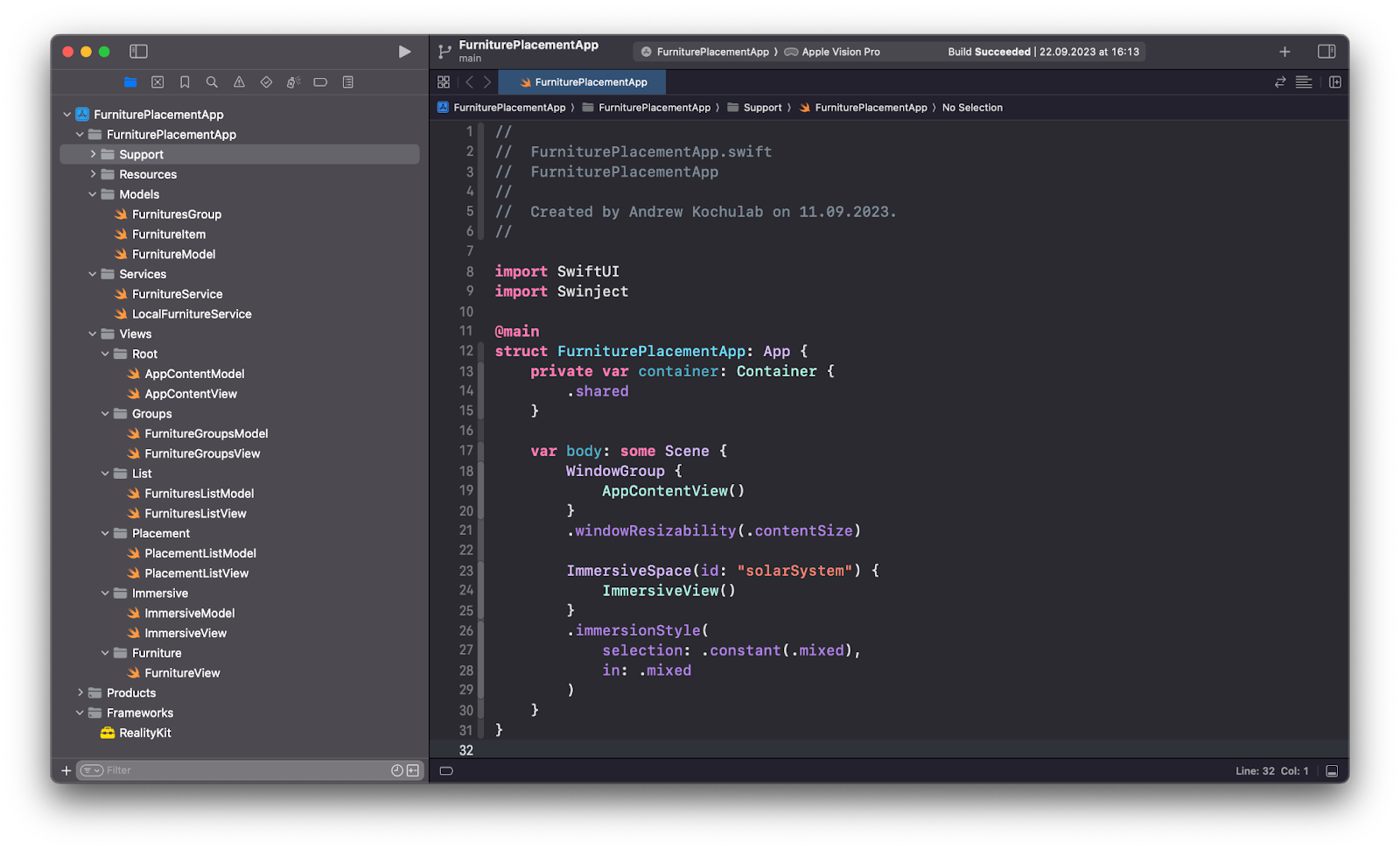This screenshot has width=1400, height=850.
Task: Click No Selection in the jump bar
Action: (x=972, y=108)
